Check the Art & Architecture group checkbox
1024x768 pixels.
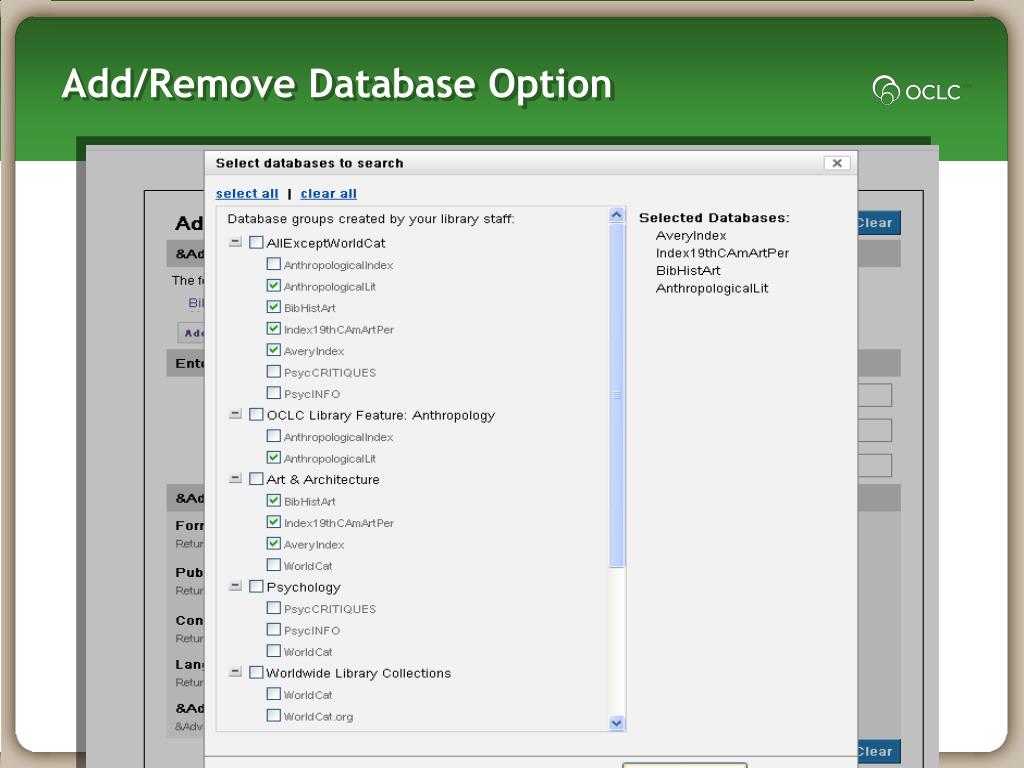point(256,479)
